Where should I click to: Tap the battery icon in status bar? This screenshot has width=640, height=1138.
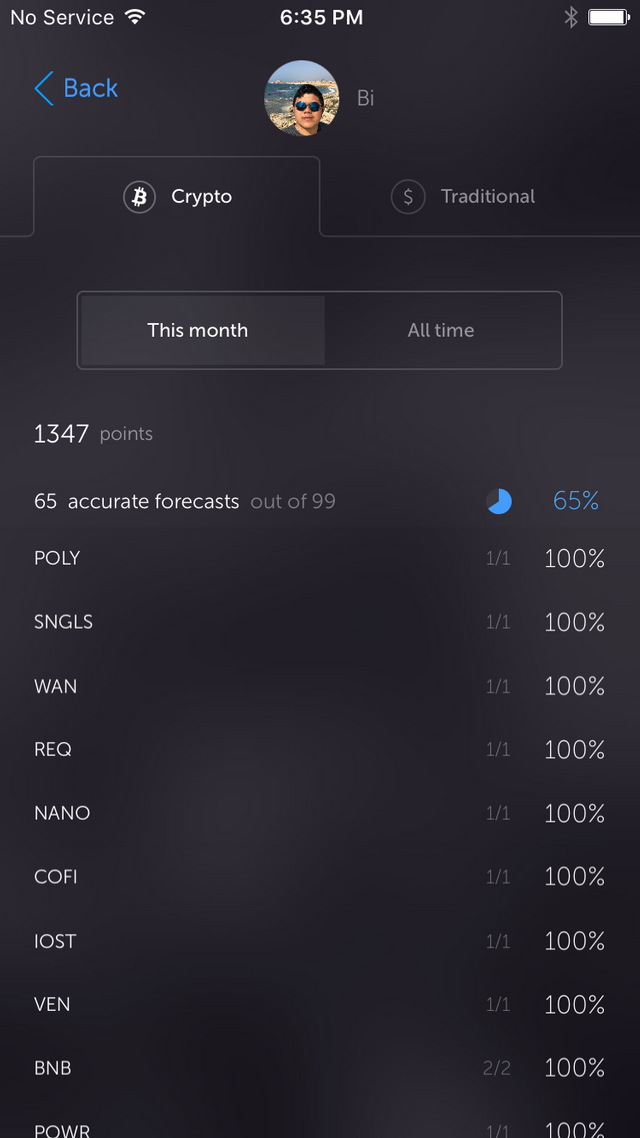pos(609,17)
